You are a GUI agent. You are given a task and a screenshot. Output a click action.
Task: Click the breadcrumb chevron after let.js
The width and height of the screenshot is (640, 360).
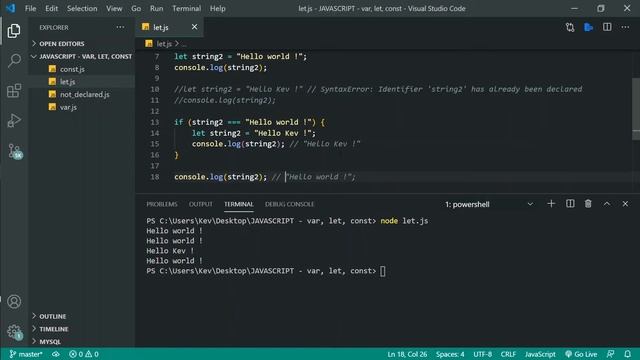click(177, 43)
